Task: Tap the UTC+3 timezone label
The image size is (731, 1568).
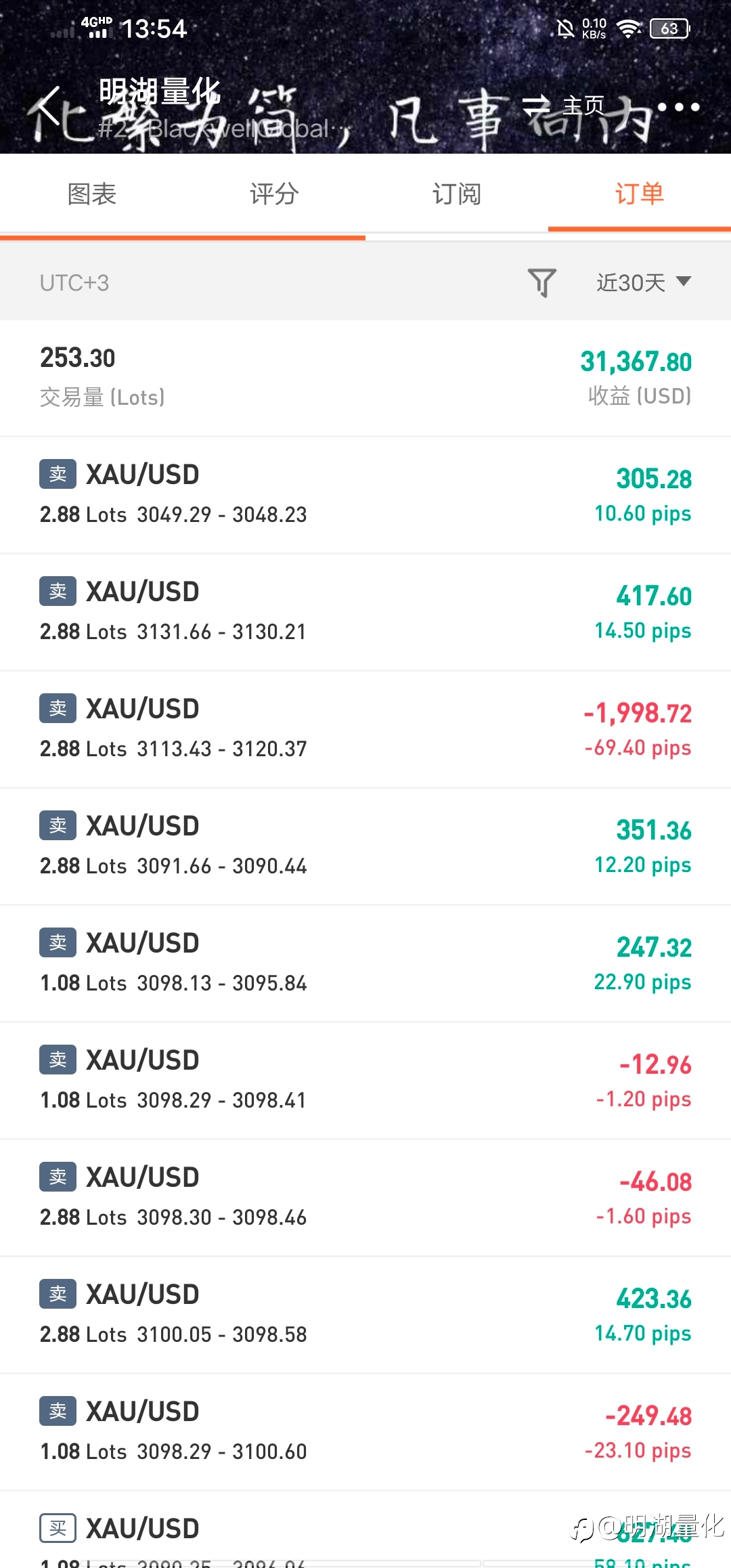Action: click(74, 282)
